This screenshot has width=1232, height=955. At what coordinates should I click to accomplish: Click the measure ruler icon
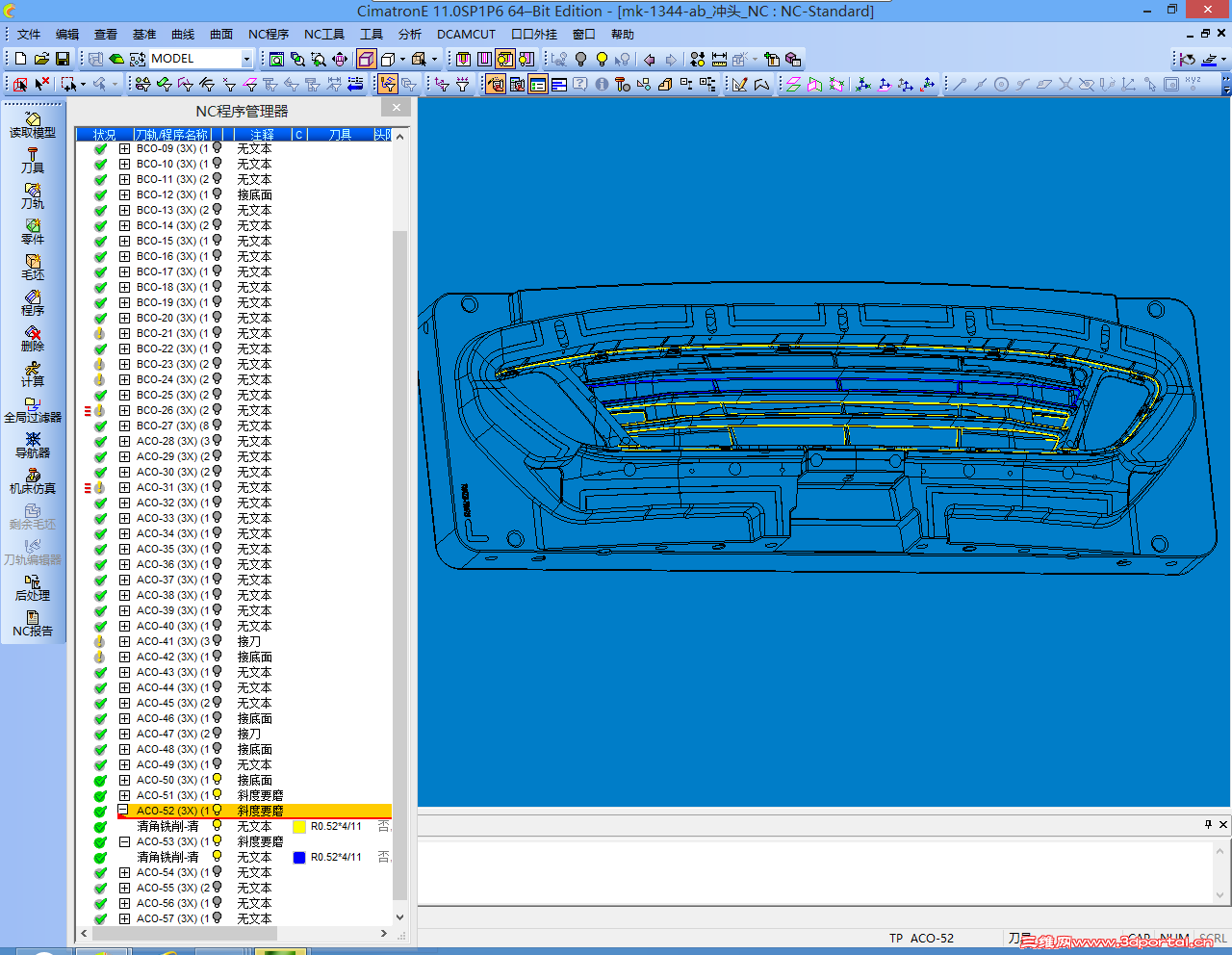click(719, 59)
